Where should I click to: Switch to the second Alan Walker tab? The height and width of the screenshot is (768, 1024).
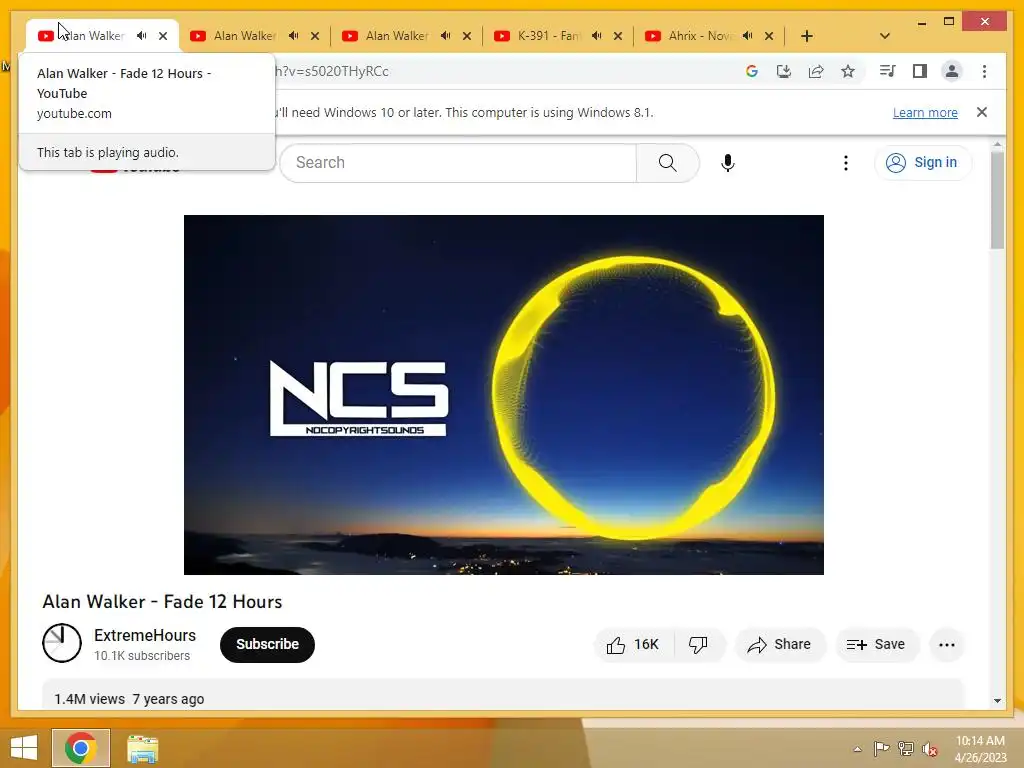[245, 36]
